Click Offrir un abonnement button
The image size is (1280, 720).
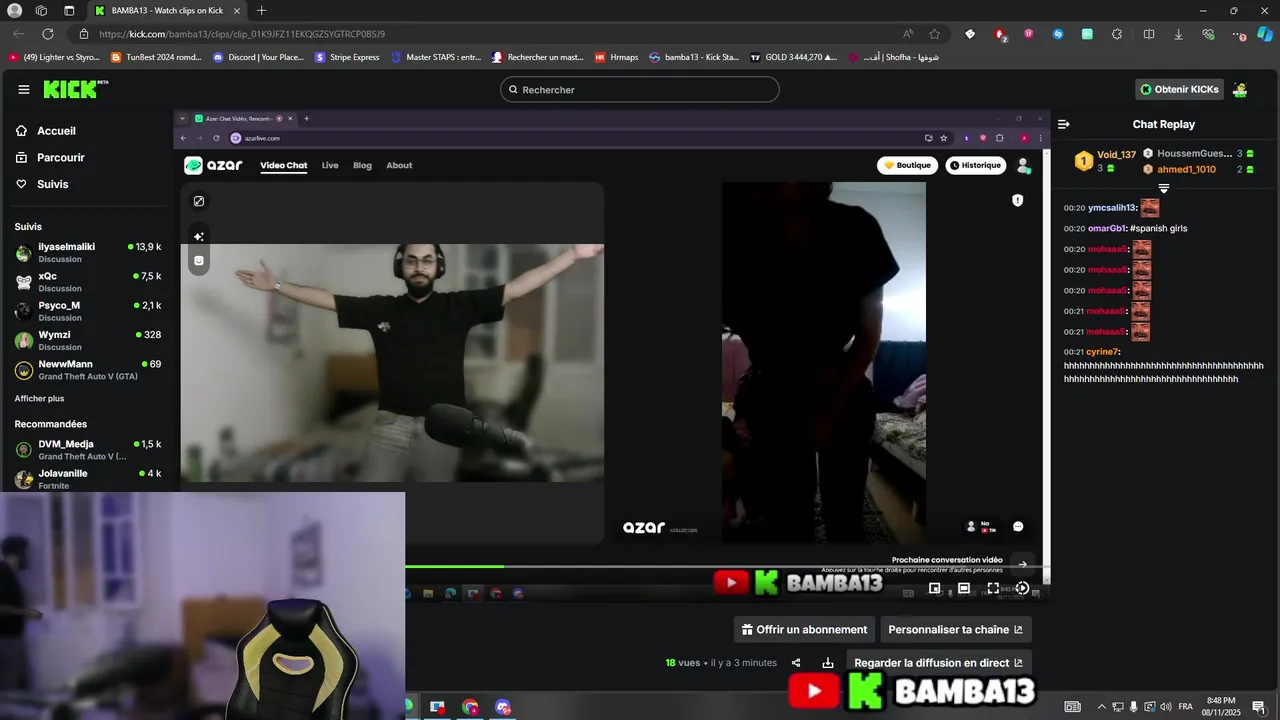tap(804, 630)
